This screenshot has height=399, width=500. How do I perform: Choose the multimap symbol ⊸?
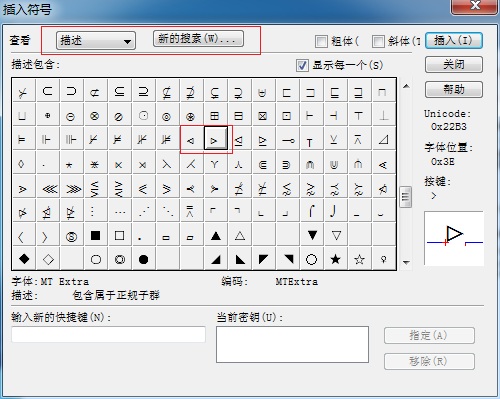coord(288,139)
